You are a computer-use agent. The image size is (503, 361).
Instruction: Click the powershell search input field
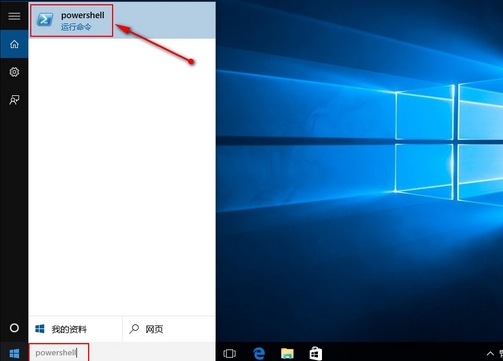pyautogui.click(x=122, y=352)
